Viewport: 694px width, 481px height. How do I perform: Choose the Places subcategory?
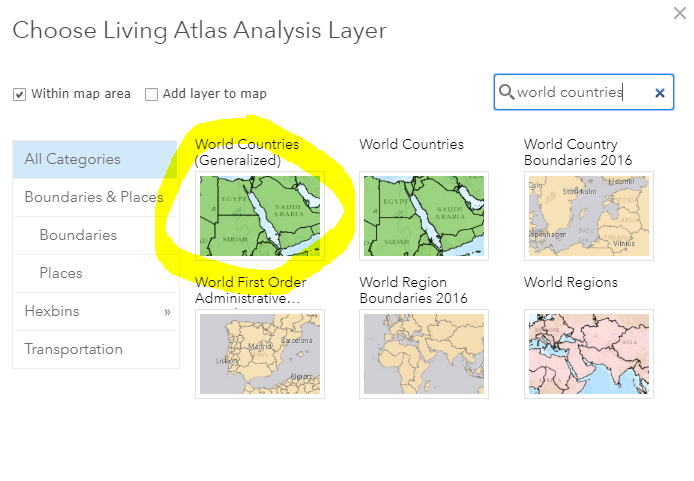(95, 273)
